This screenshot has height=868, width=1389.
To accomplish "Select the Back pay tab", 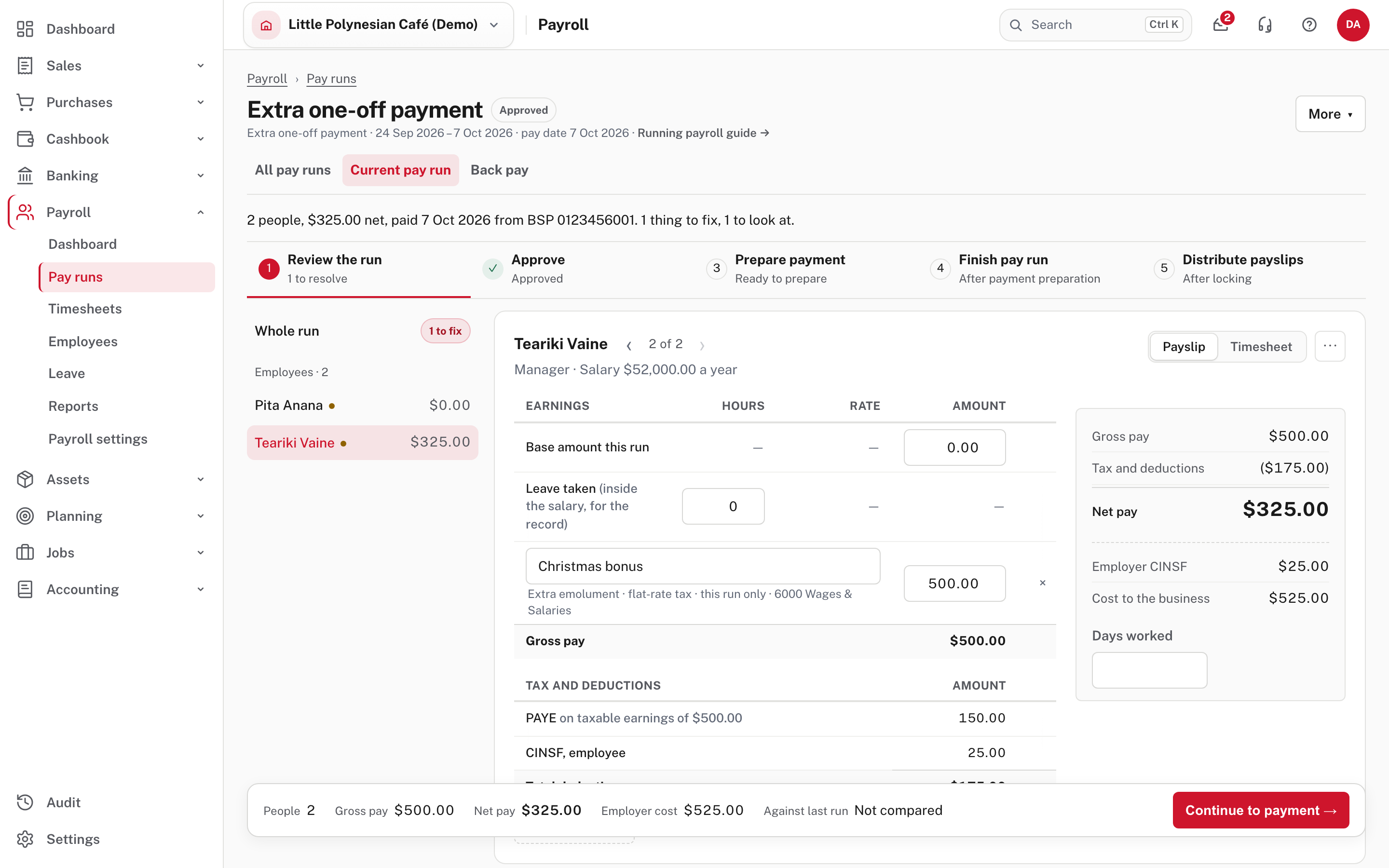I will pyautogui.click(x=499, y=170).
